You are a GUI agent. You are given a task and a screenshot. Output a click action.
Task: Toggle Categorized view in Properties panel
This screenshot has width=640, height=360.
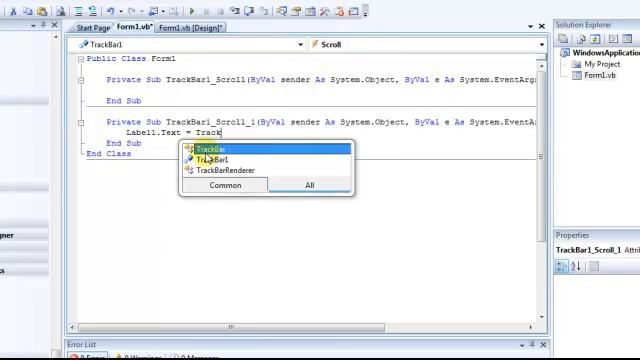pyautogui.click(x=562, y=267)
